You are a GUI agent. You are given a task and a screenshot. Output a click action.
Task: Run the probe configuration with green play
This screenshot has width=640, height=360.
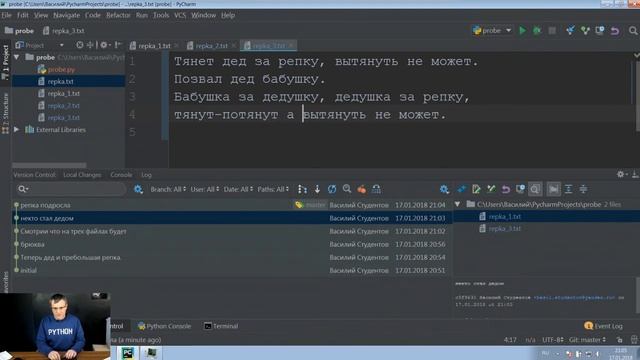522,31
